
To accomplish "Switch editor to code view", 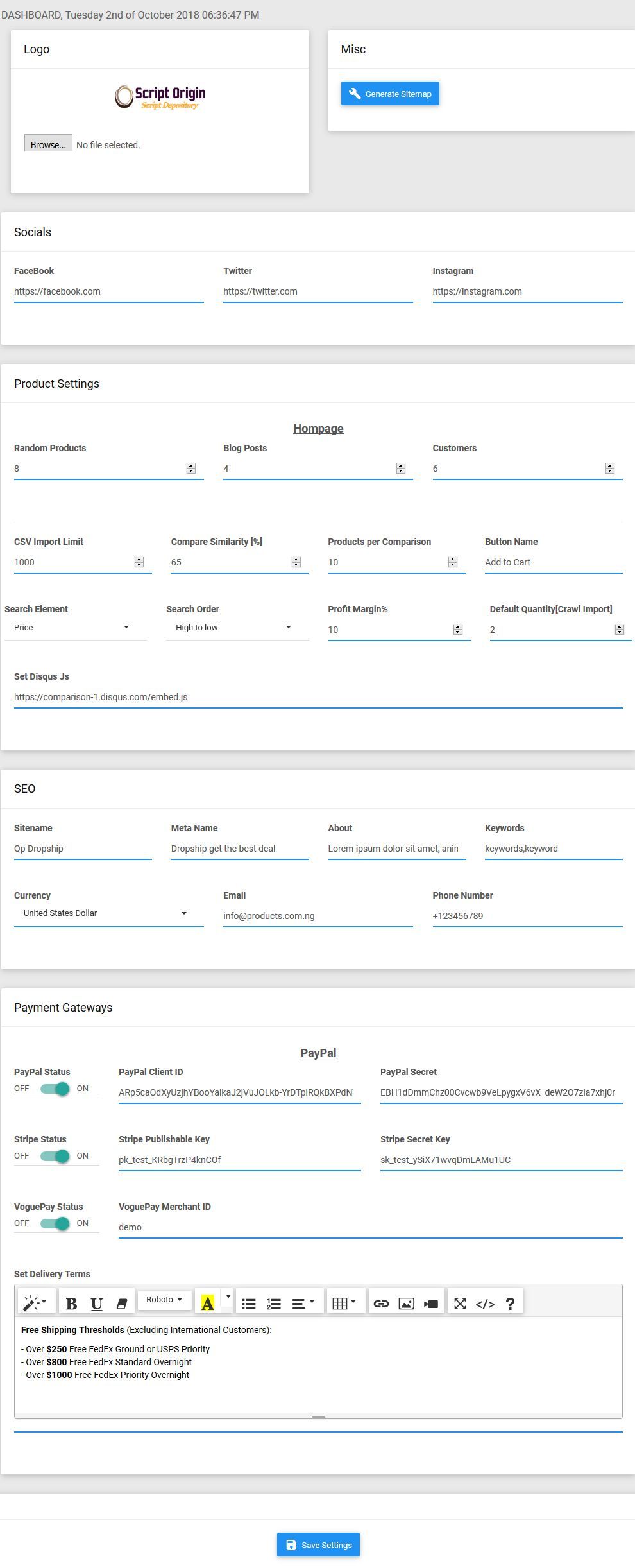I will tap(485, 1304).
